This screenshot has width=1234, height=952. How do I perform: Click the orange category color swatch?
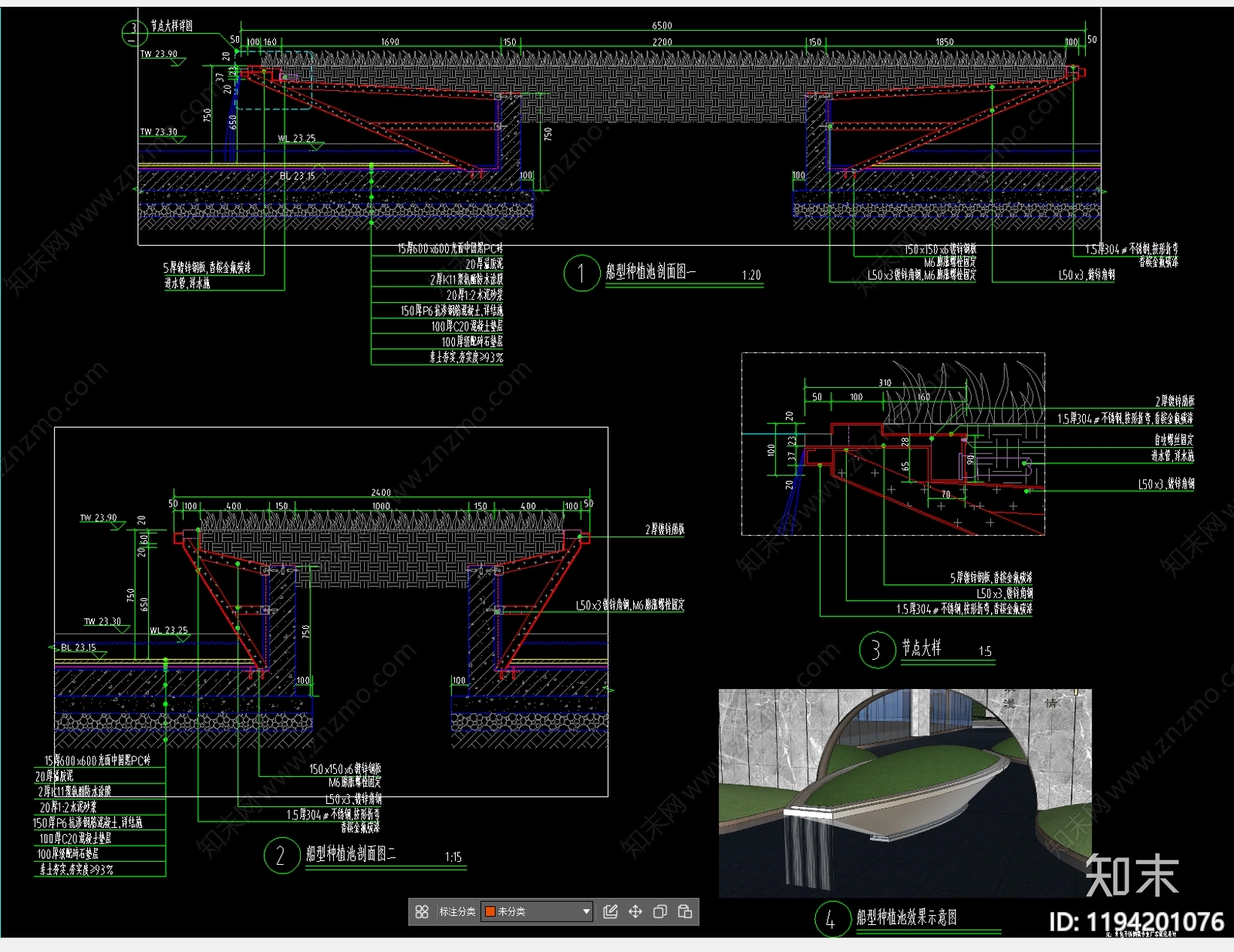click(490, 912)
